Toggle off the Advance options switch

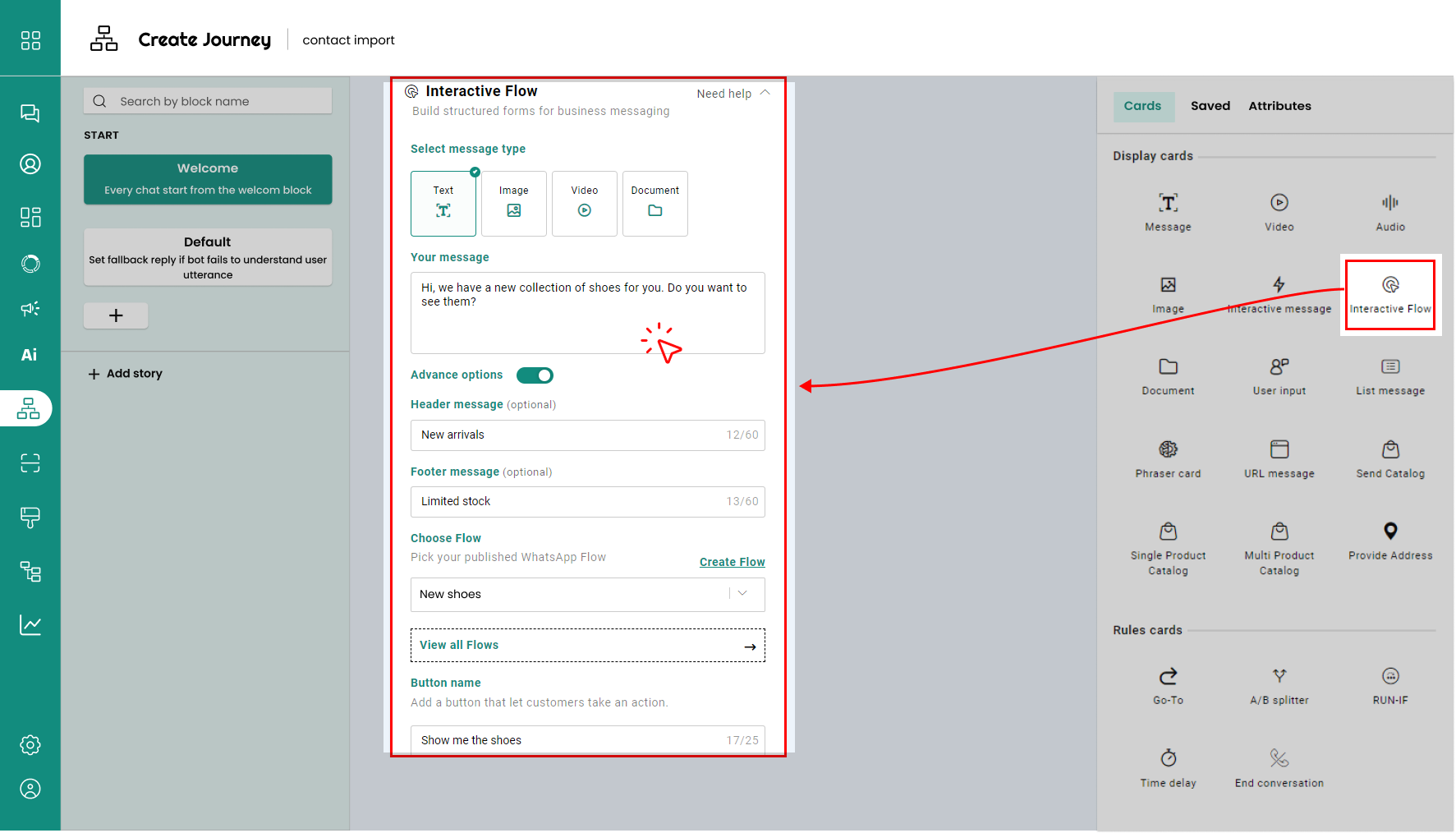[x=535, y=375]
